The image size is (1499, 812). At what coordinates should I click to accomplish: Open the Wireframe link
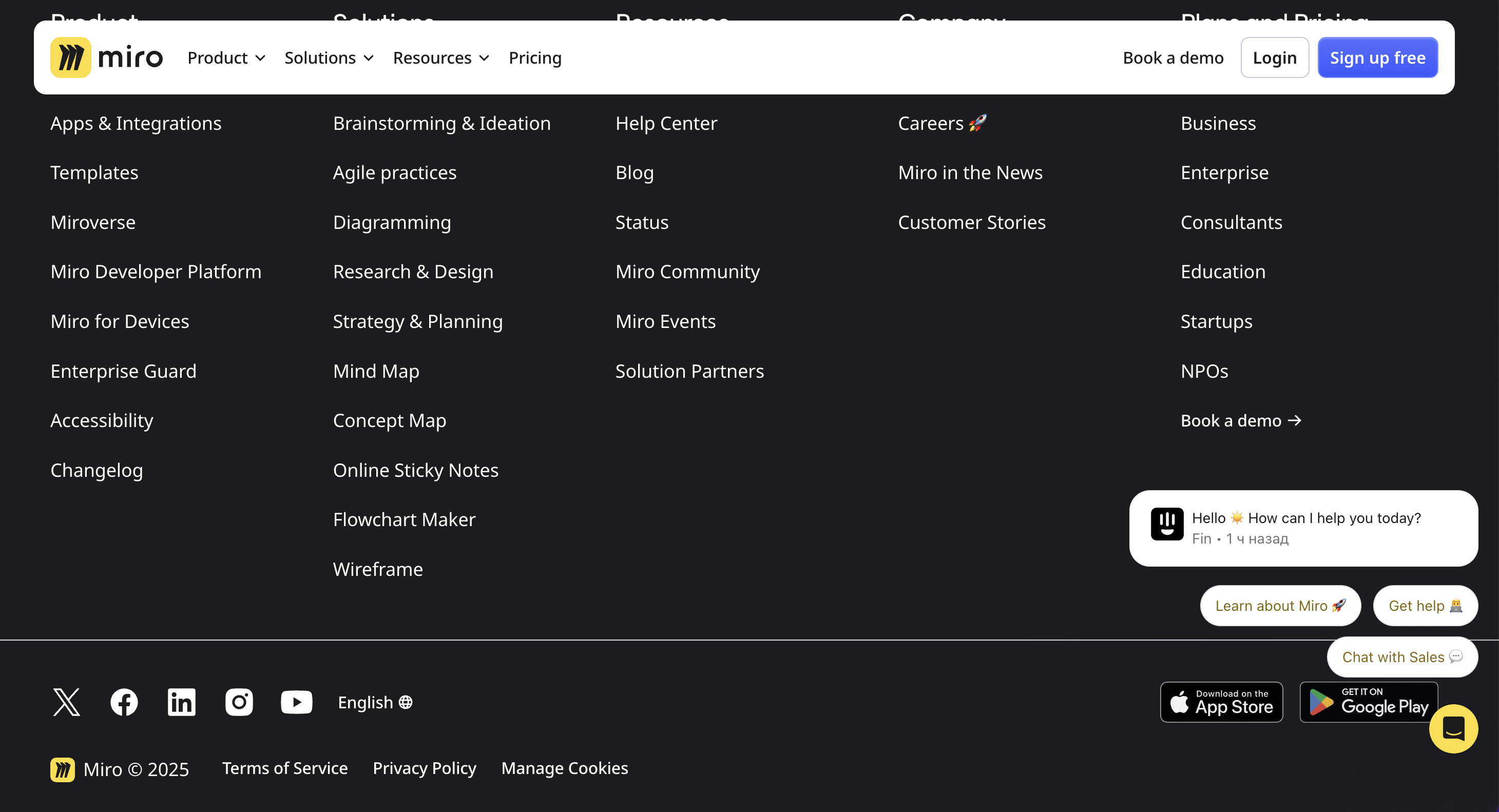click(378, 569)
